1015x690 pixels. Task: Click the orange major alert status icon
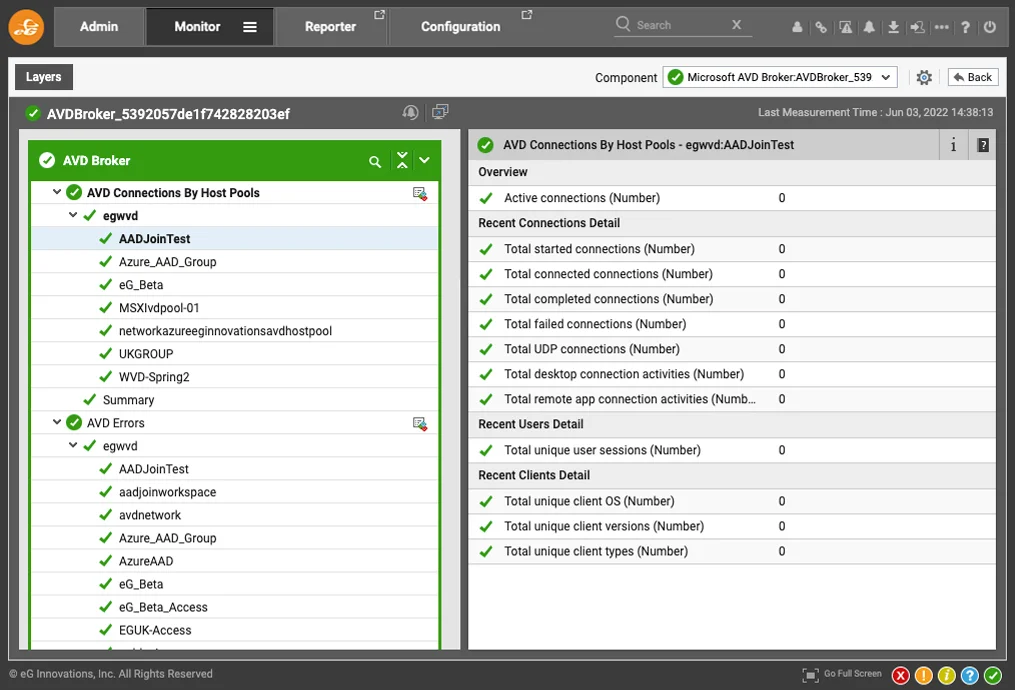[924, 675]
